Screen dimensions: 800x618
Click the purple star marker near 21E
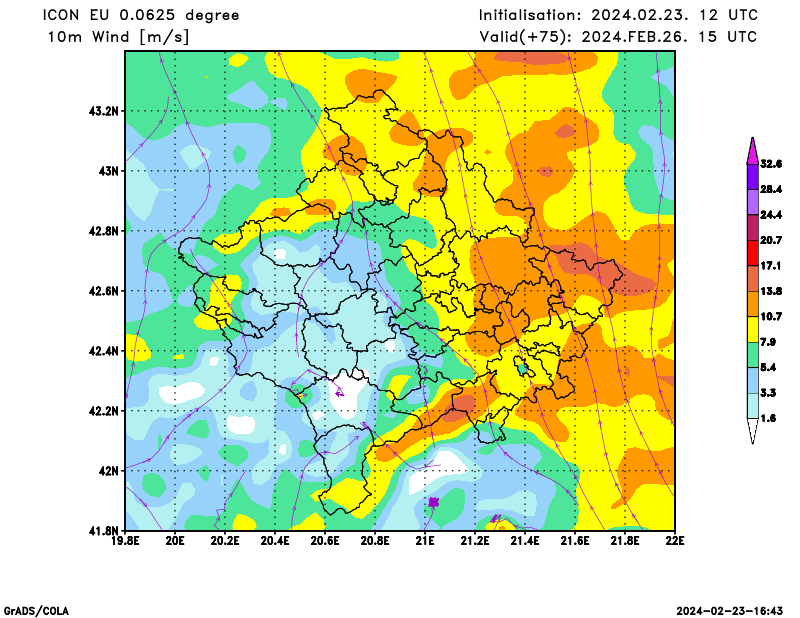[434, 502]
